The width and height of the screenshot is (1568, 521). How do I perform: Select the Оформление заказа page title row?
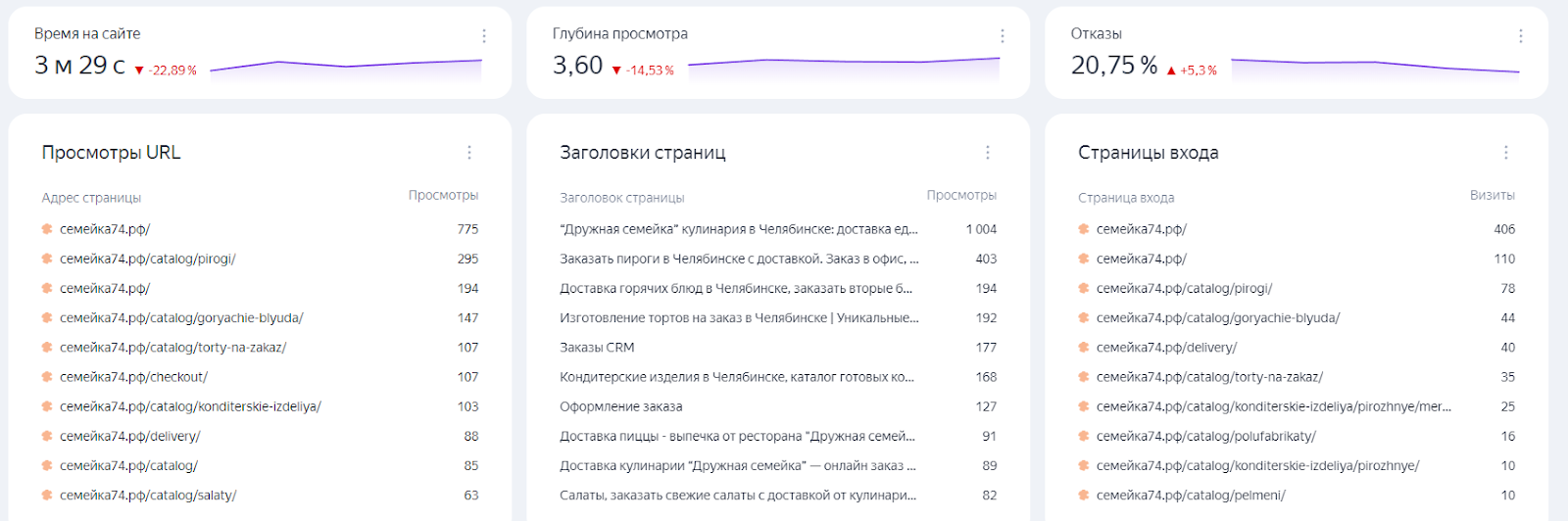(x=778, y=406)
